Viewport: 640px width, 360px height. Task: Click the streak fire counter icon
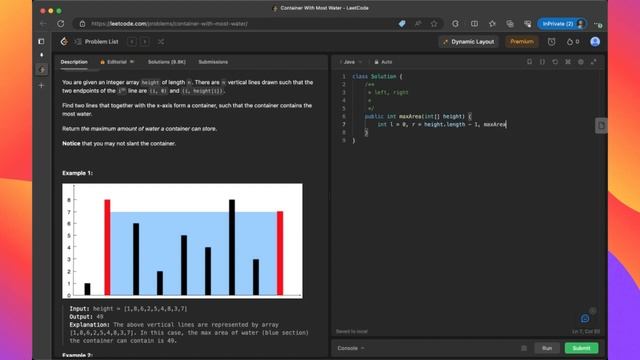(x=573, y=42)
